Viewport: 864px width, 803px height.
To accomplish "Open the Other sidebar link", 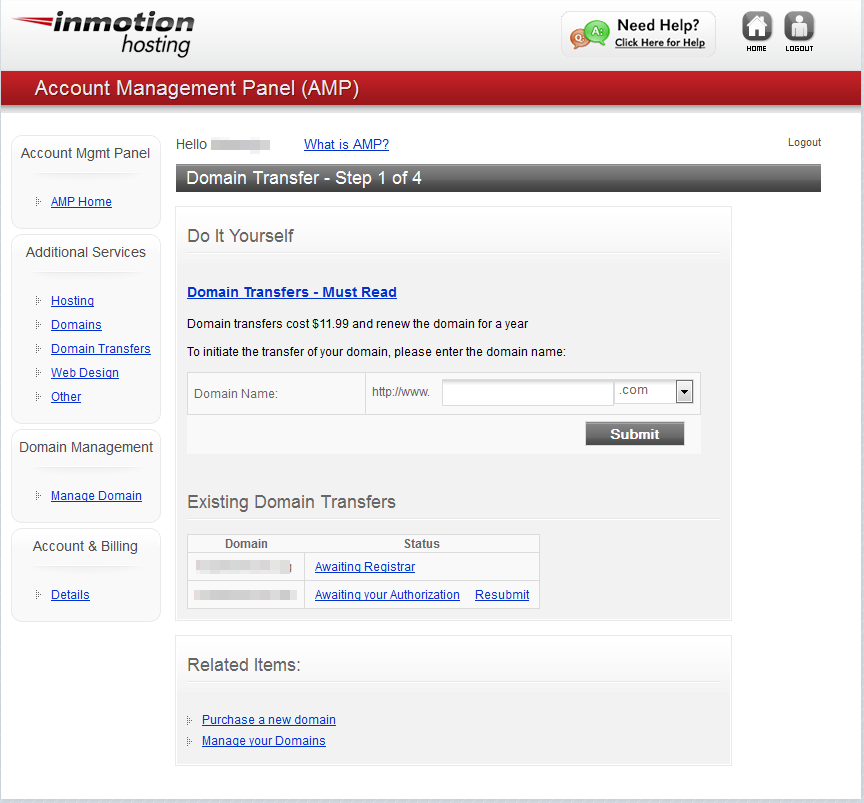I will [x=66, y=397].
